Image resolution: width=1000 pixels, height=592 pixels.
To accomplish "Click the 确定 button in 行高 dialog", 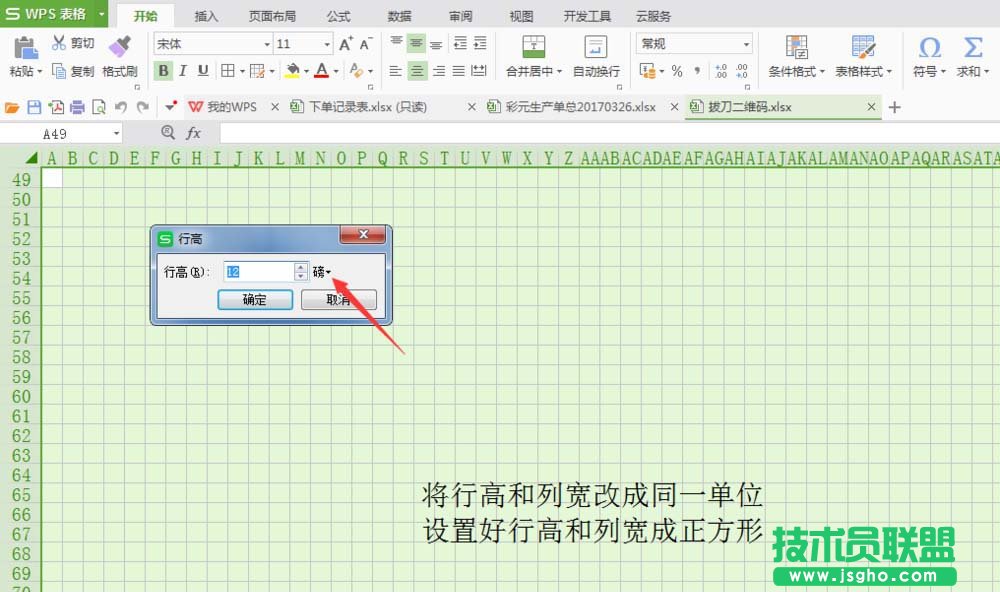I will coord(255,299).
